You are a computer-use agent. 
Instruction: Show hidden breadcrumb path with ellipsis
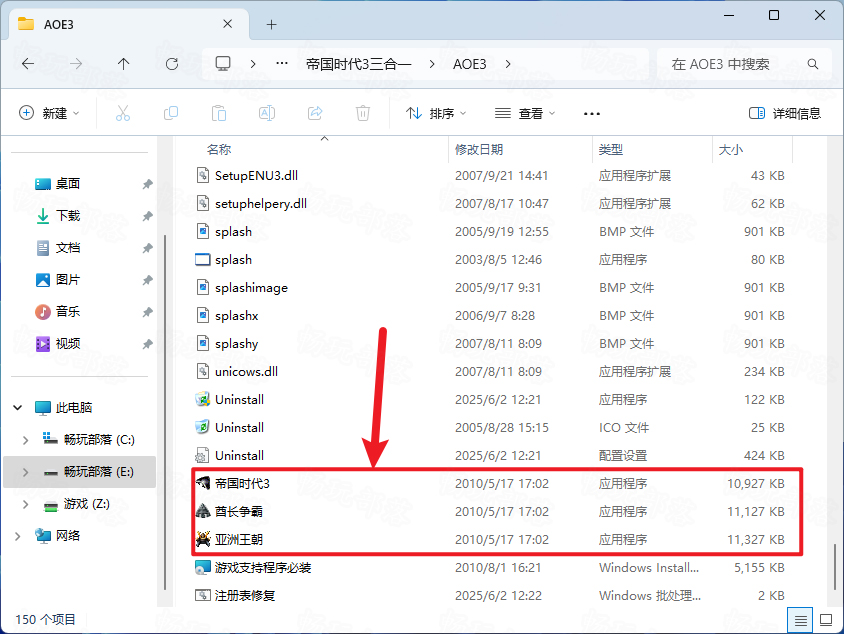[x=282, y=64]
